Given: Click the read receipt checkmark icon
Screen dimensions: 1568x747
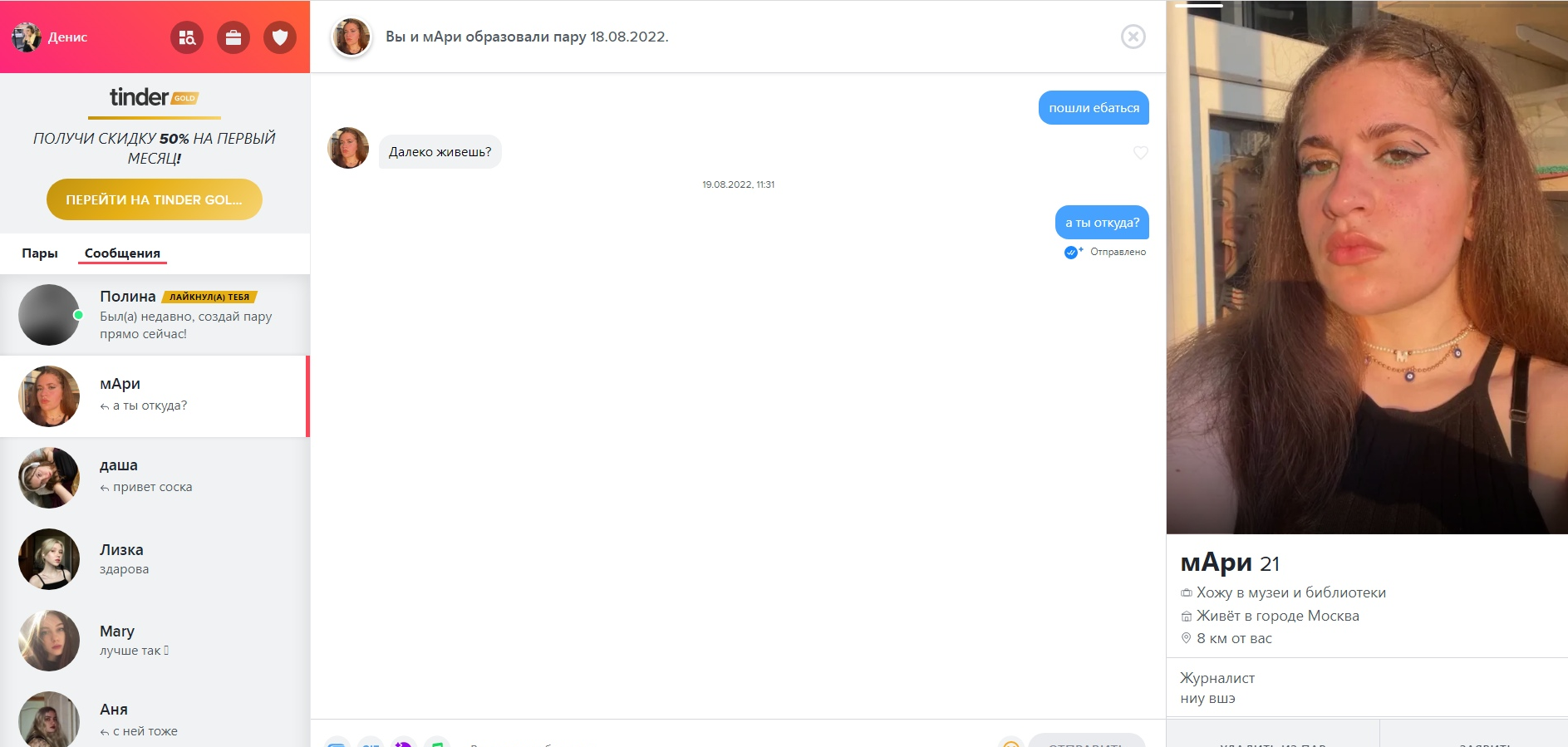Looking at the screenshot, I should click(x=1072, y=253).
